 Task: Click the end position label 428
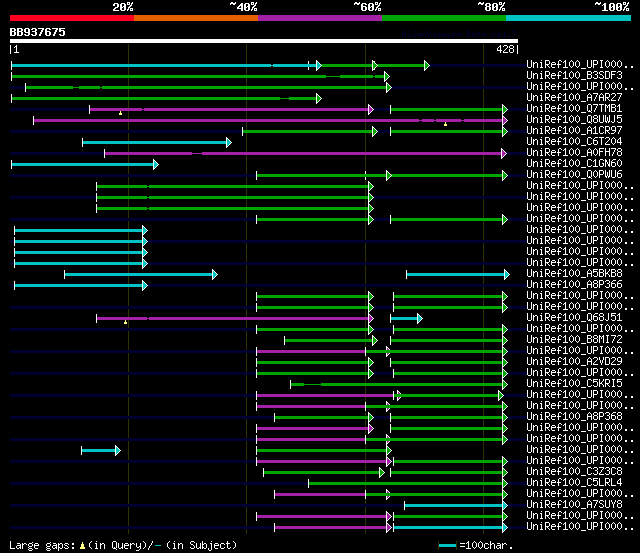[505, 49]
